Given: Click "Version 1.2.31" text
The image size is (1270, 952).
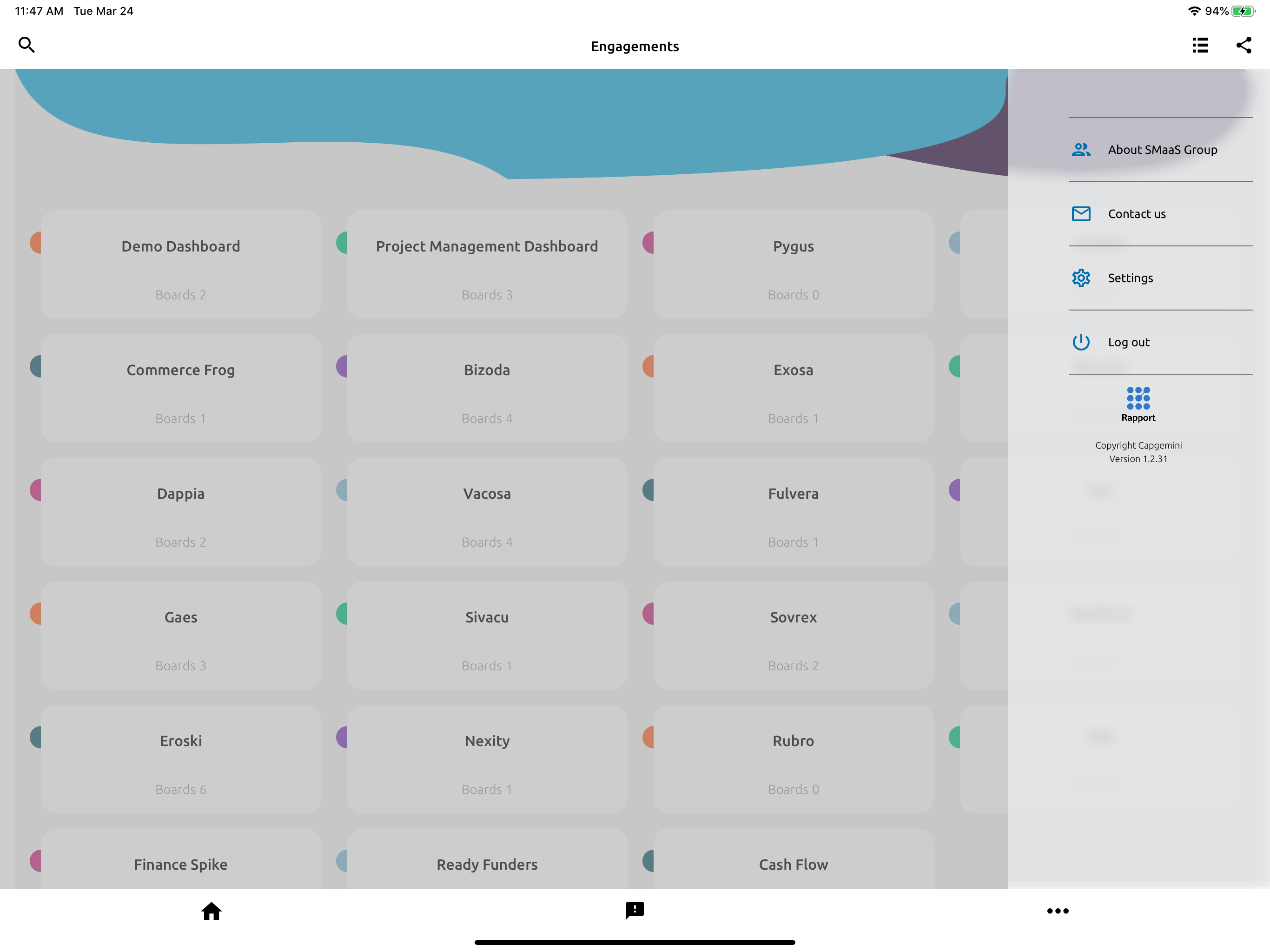Looking at the screenshot, I should coord(1138,459).
